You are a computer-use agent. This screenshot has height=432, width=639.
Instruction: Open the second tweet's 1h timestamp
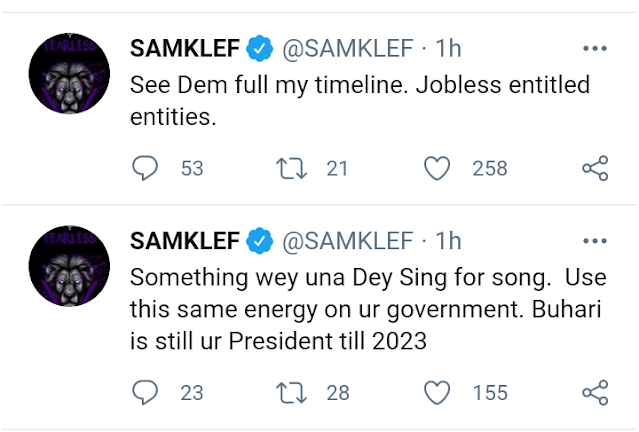(449, 242)
